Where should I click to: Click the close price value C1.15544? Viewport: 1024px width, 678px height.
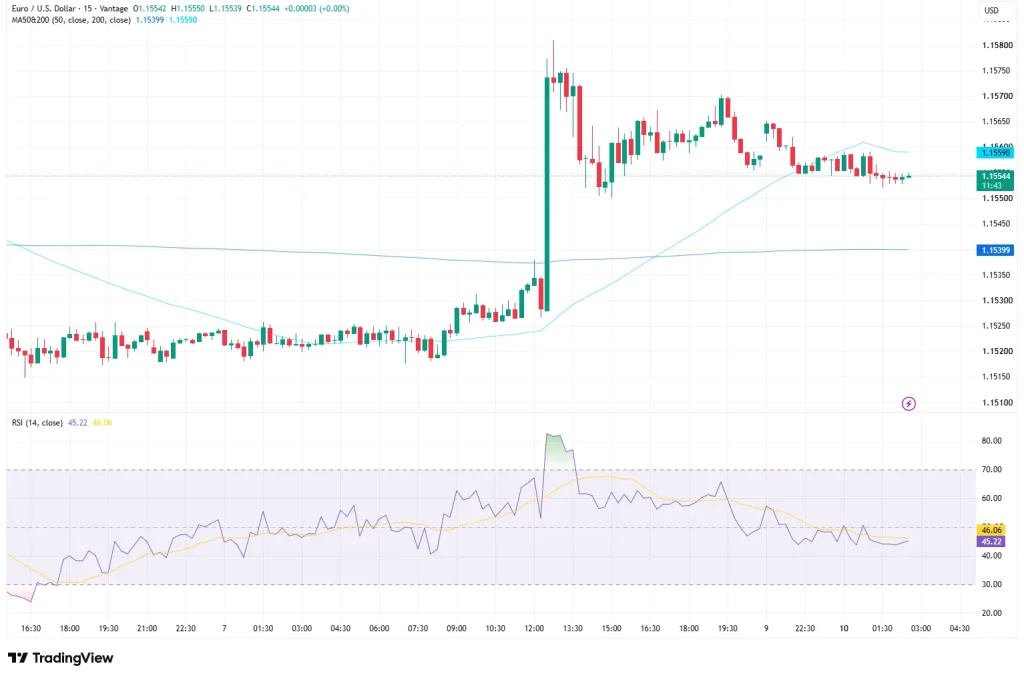[x=263, y=8]
